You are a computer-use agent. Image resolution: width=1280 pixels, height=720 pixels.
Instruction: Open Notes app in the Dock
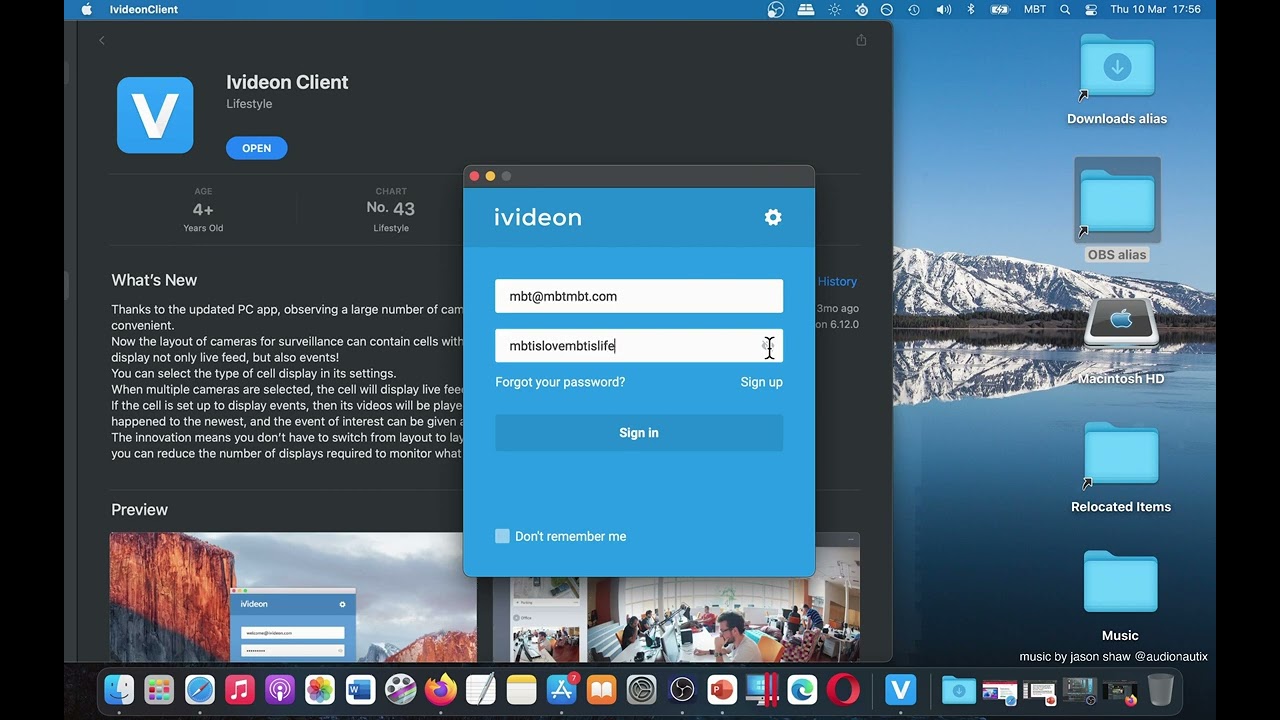pos(521,690)
